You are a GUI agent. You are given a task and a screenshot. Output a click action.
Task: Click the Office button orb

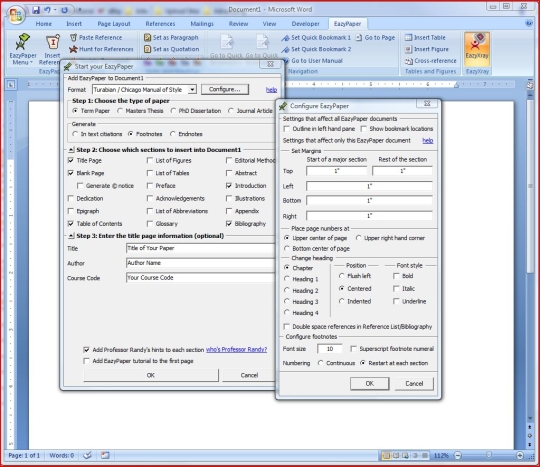(16, 15)
